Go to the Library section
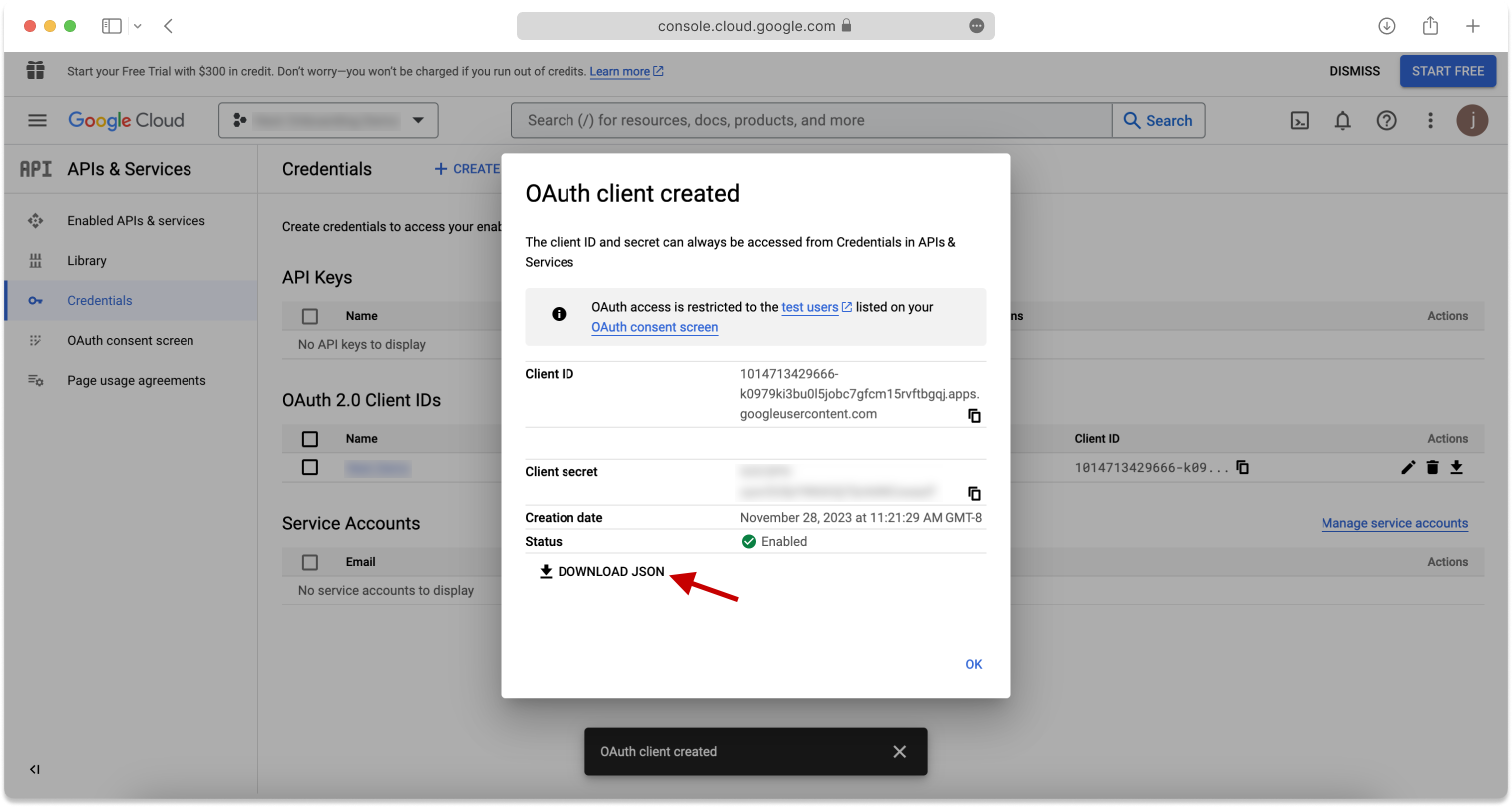 click(x=87, y=260)
